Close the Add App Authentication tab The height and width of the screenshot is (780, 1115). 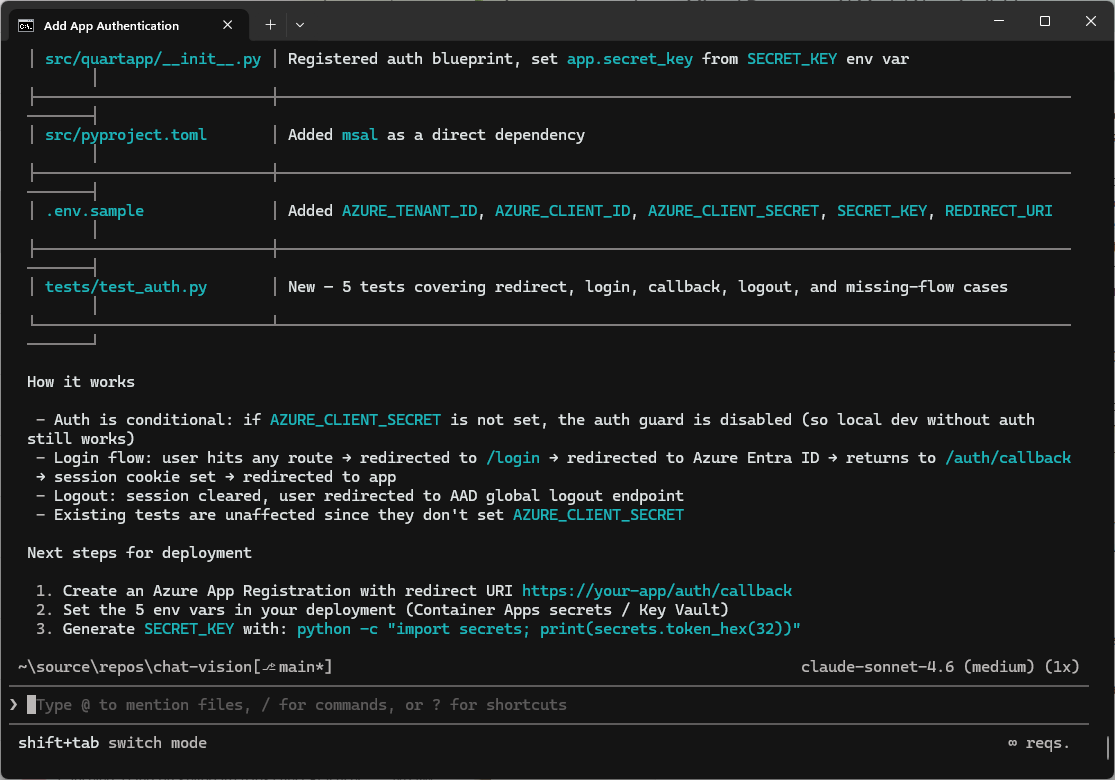click(227, 24)
